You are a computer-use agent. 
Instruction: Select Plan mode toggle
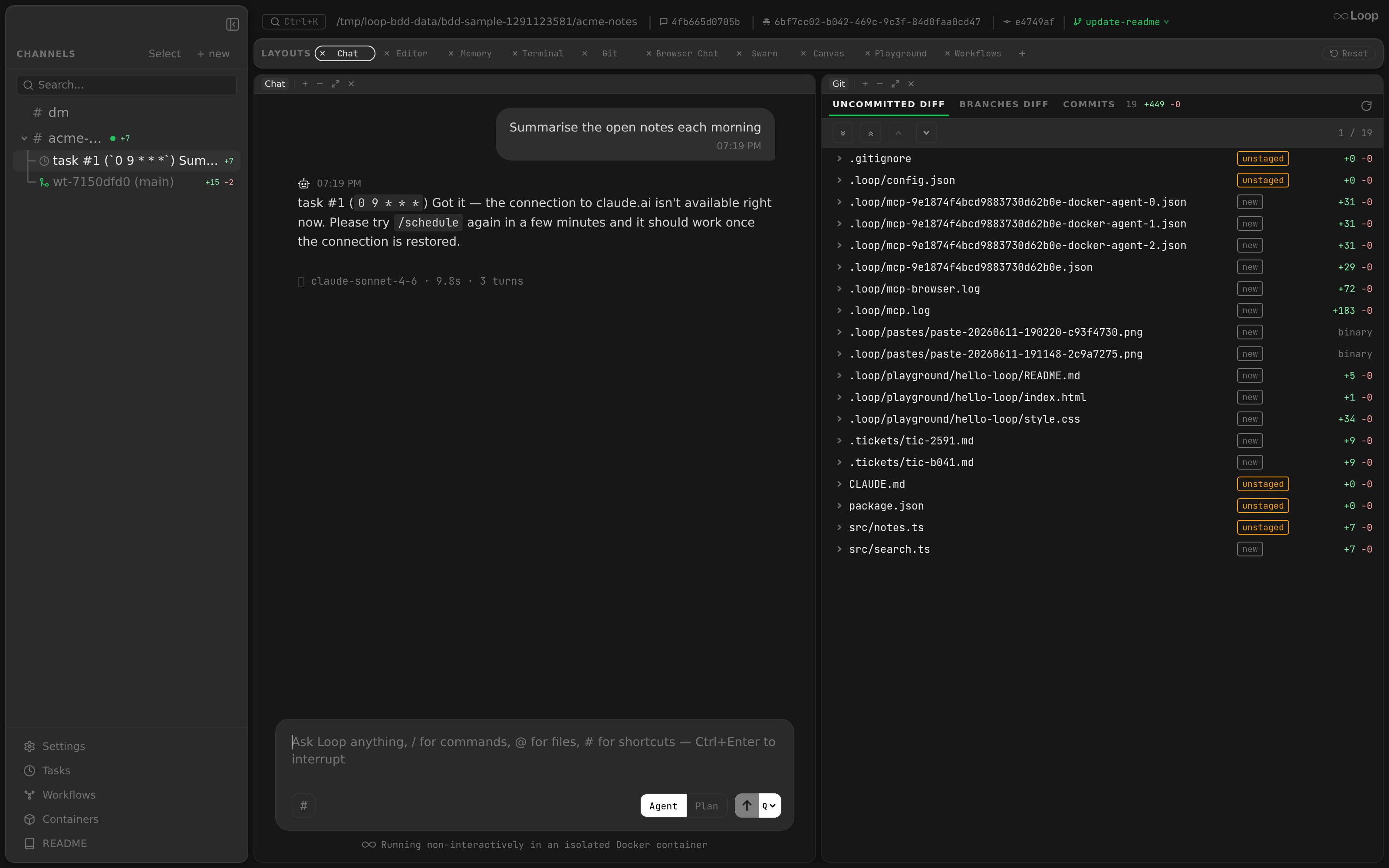[706, 806]
